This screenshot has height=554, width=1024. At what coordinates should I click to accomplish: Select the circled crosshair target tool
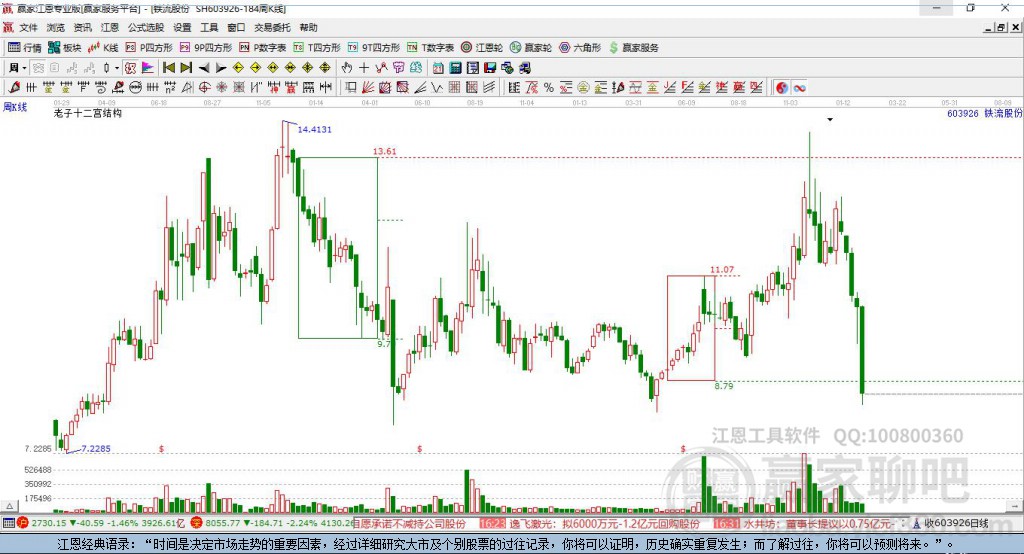pos(204,88)
